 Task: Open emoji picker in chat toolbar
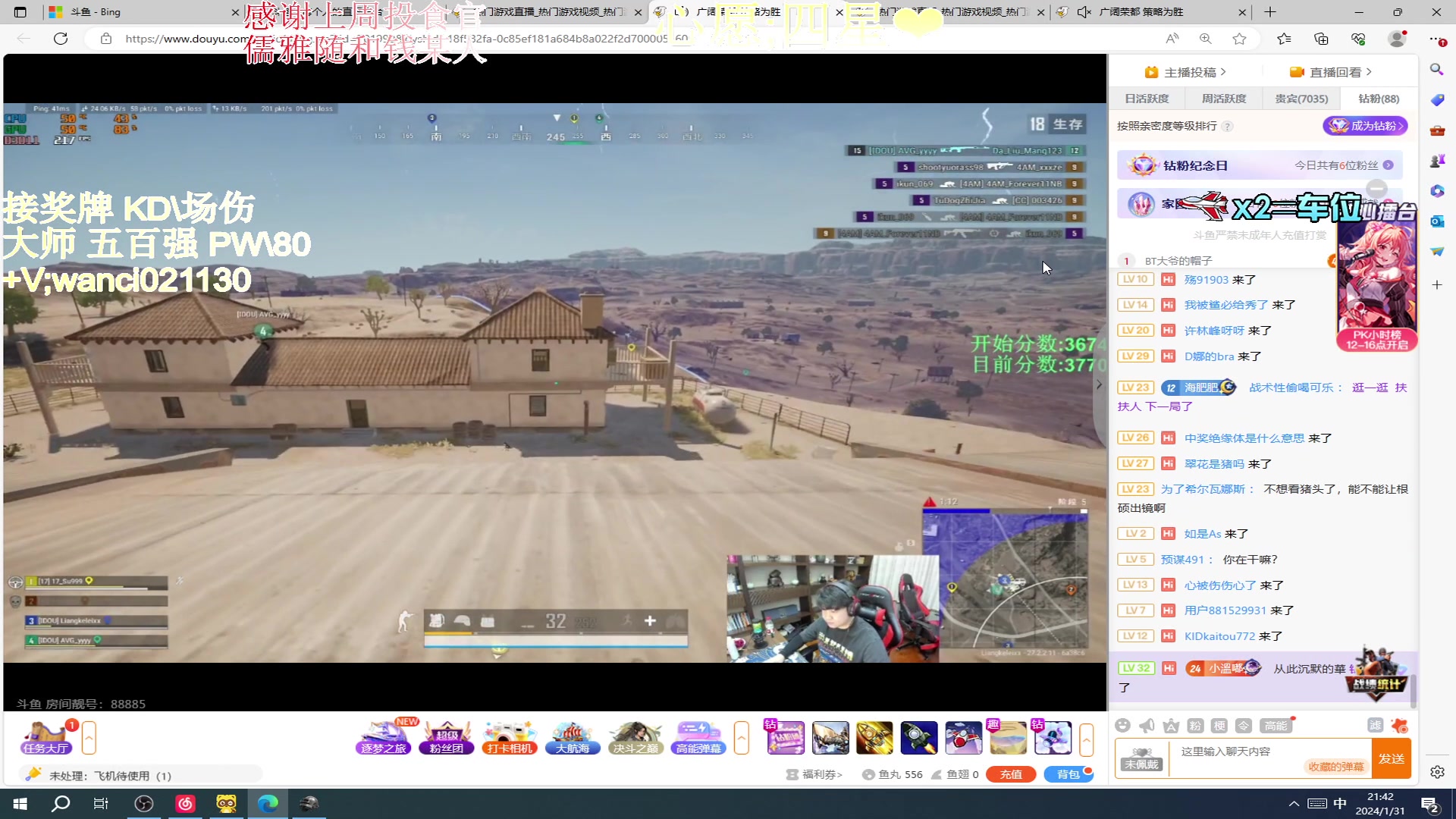point(1123,726)
